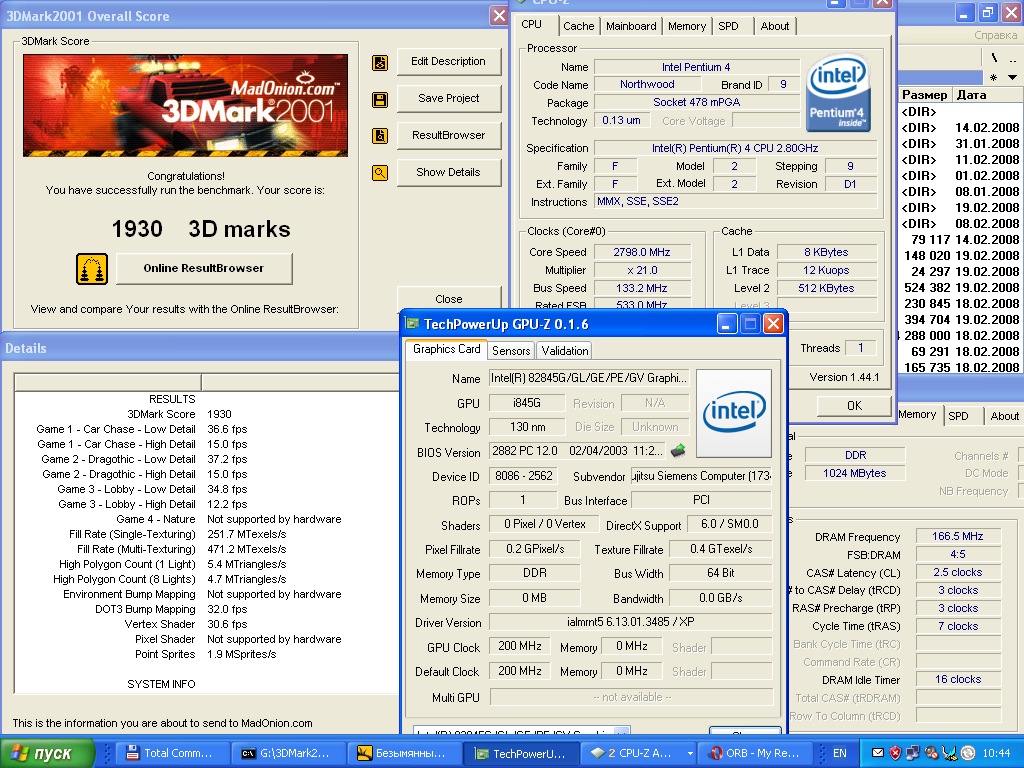The height and width of the screenshot is (768, 1024).
Task: Click the DRAM Frequency value 166.5 MHz
Action: [957, 536]
